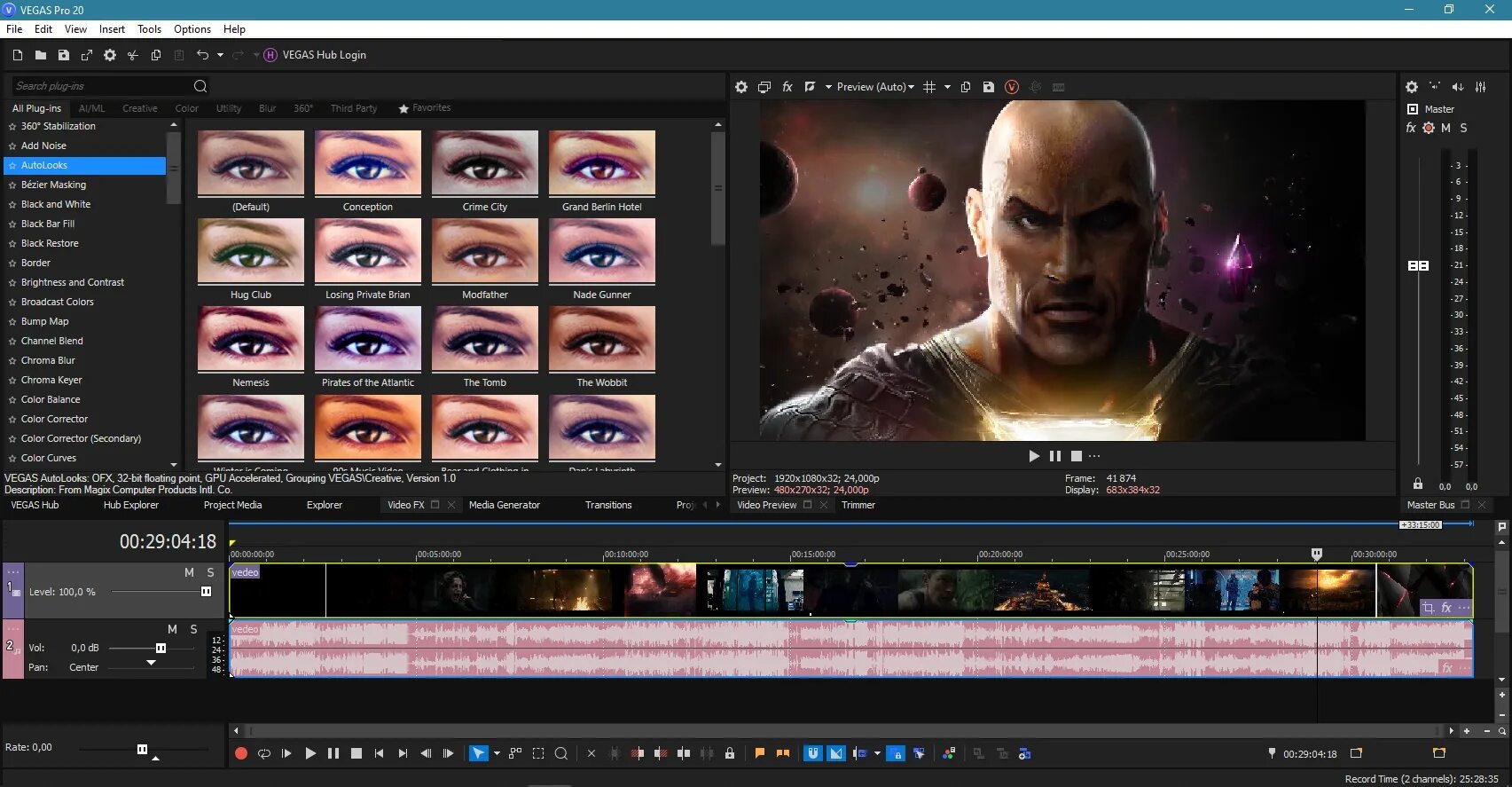Open project properties gear in the main toolbar
The width and height of the screenshot is (1512, 787).
click(110, 55)
